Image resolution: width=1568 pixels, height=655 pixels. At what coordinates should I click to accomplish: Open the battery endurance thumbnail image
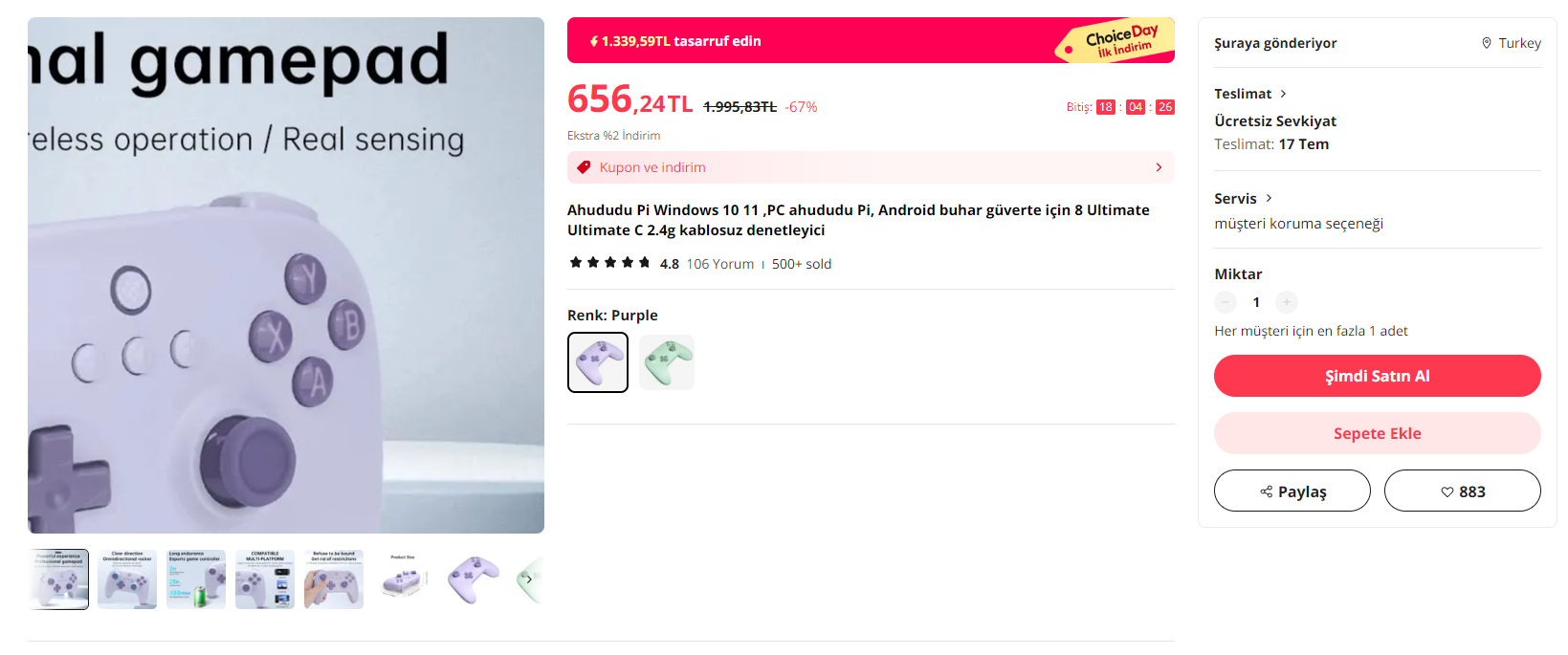pos(196,579)
